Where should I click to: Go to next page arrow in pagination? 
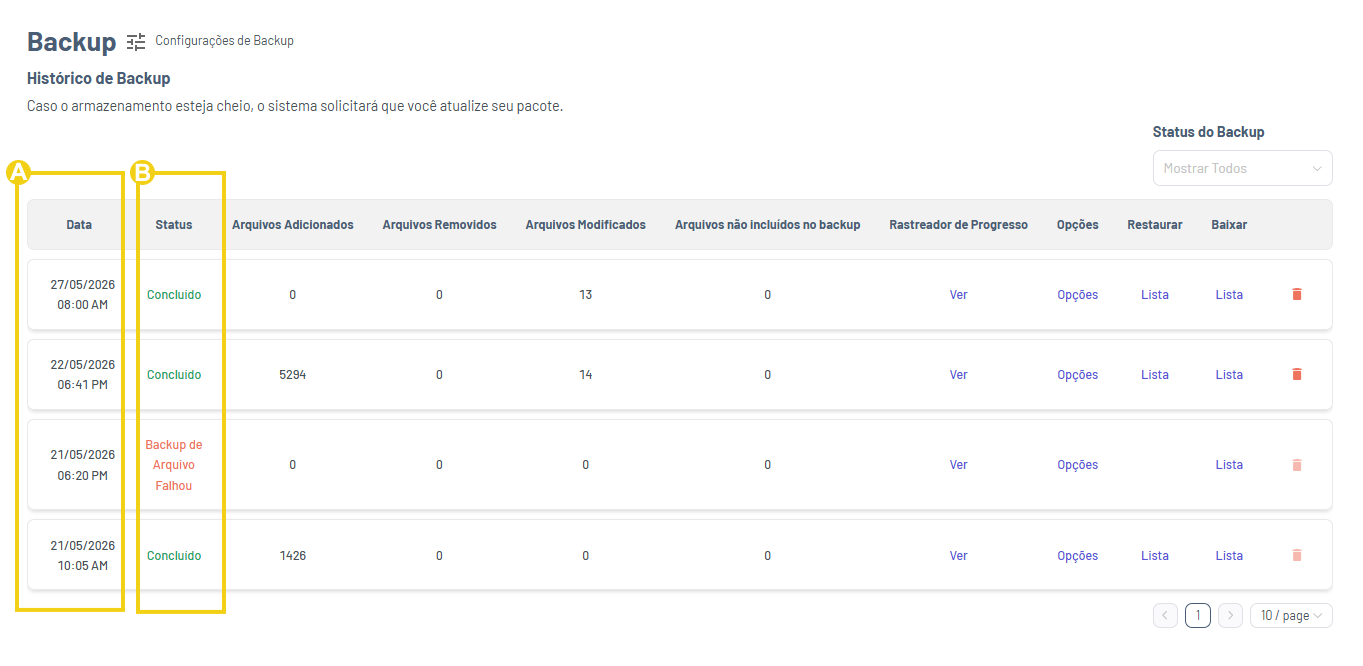click(1231, 615)
